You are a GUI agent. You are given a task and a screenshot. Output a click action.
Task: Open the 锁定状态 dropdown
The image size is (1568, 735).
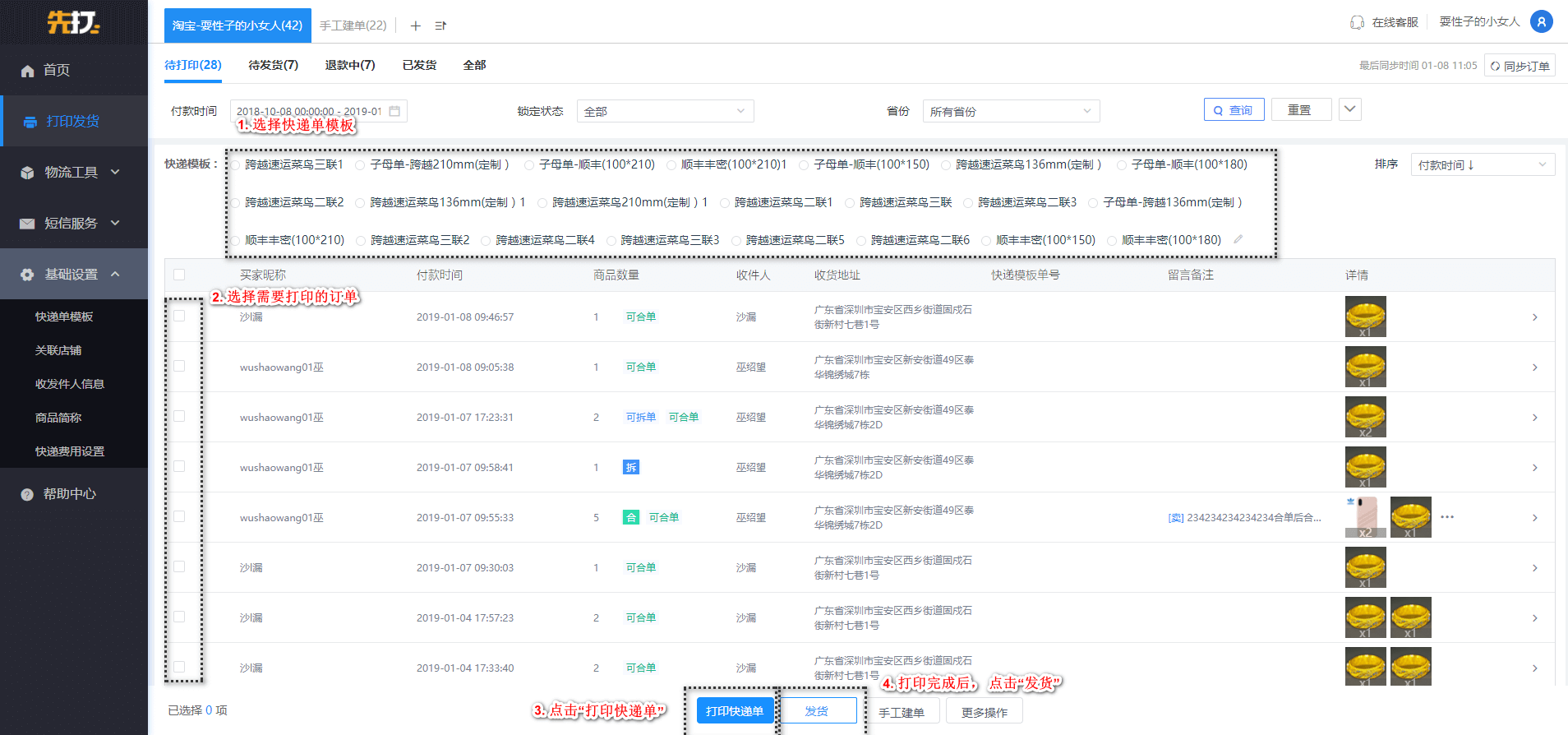[665, 111]
